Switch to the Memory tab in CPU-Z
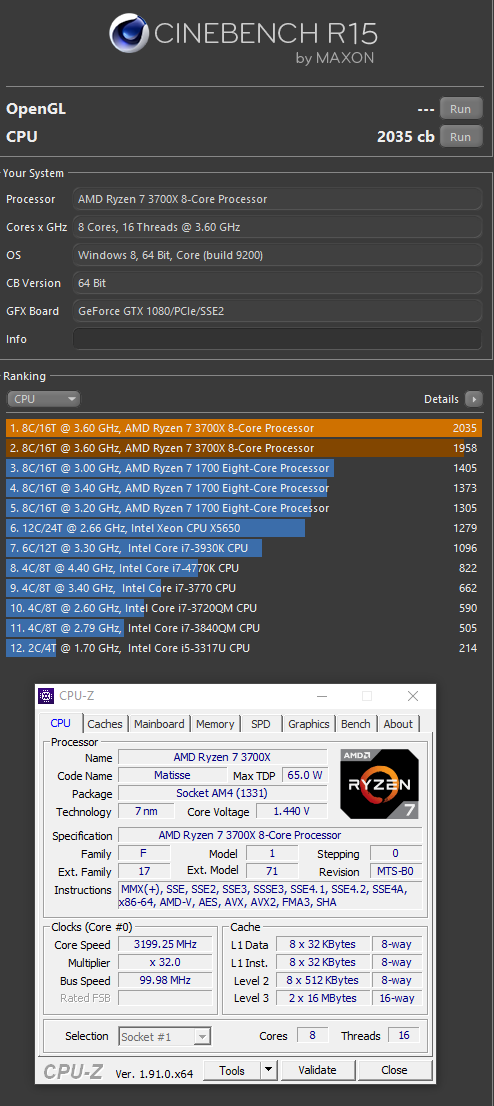The width and height of the screenshot is (494, 1106). [215, 724]
